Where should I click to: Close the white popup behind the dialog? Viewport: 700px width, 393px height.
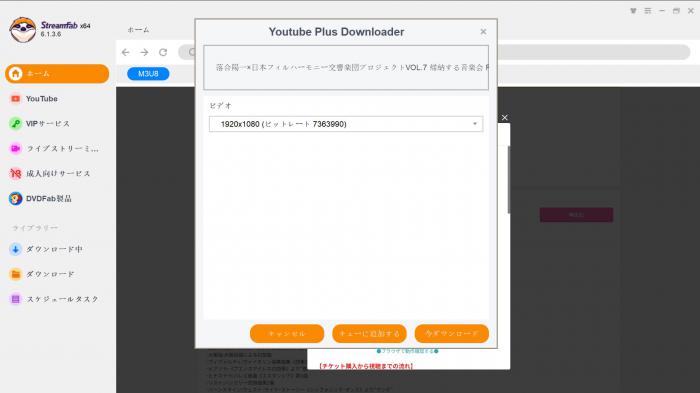504,117
